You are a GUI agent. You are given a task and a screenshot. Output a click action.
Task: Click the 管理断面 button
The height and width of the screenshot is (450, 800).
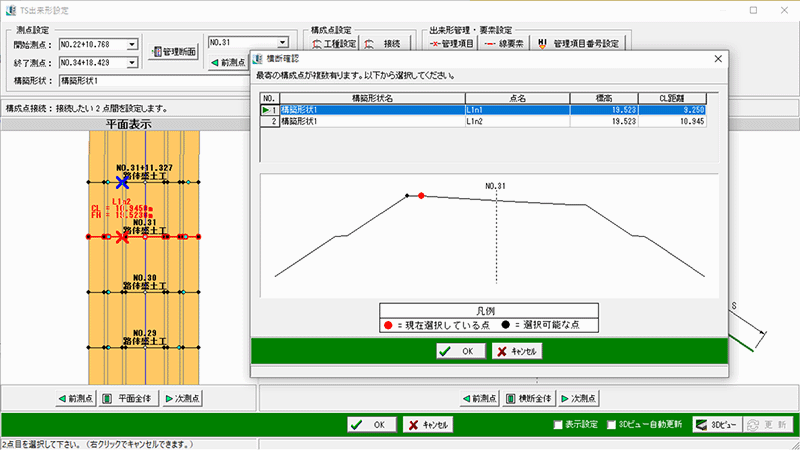coord(174,51)
